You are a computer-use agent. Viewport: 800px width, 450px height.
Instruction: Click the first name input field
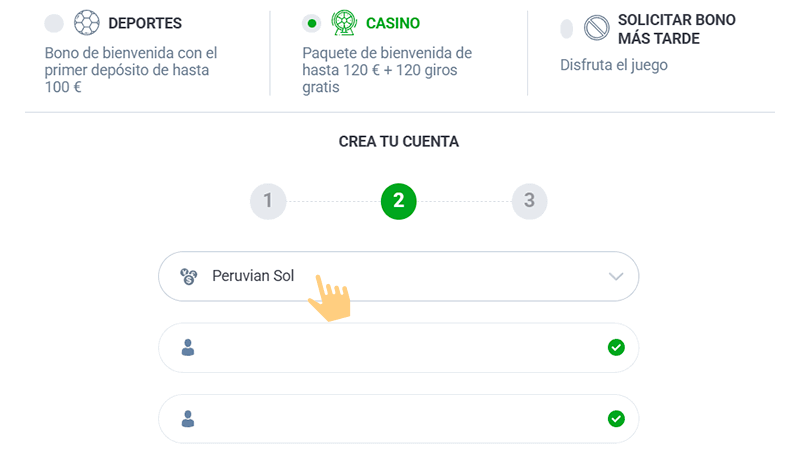(398, 348)
